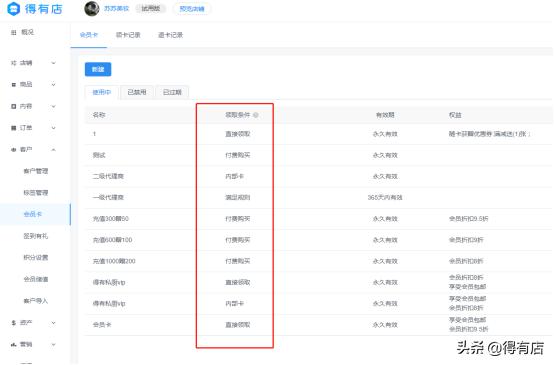Switch to the 退卡记录 tab

[170, 35]
